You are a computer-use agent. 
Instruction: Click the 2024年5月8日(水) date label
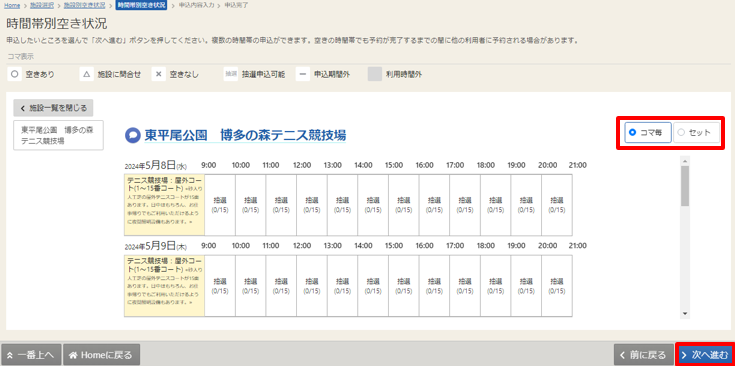click(x=156, y=165)
